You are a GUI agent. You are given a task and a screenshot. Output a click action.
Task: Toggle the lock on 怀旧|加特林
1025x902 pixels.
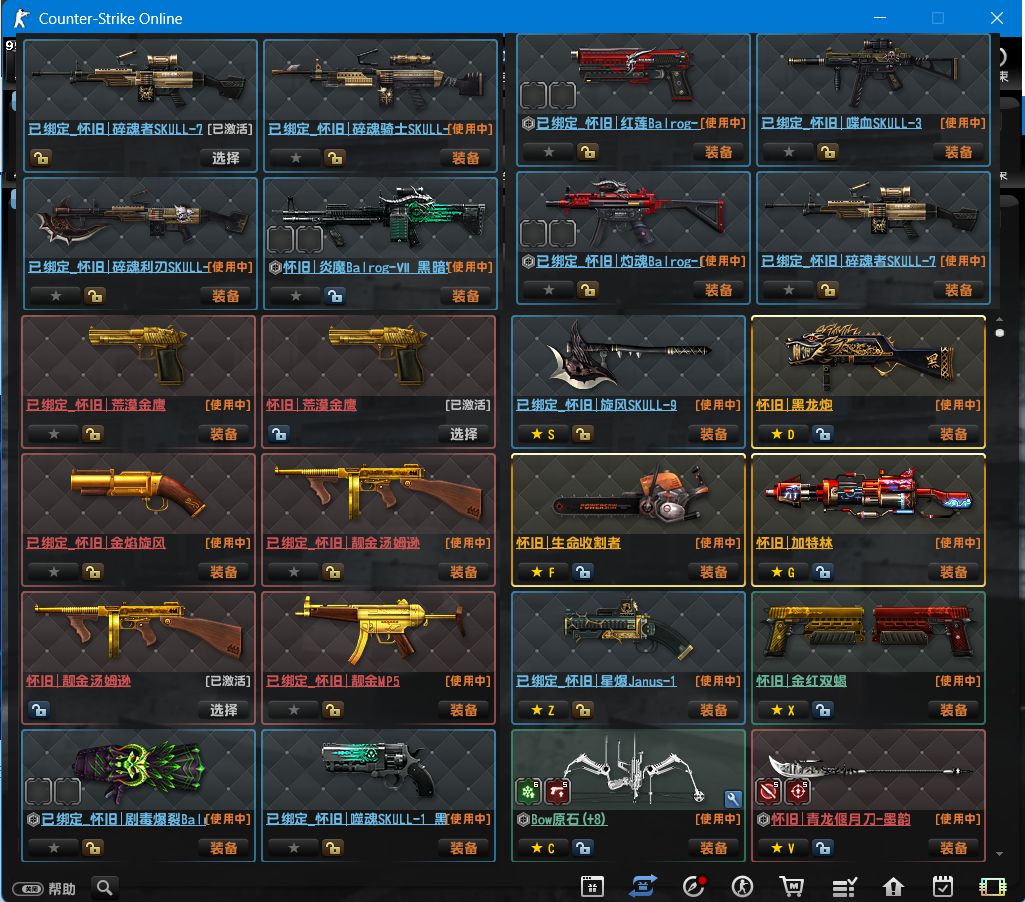coord(822,573)
